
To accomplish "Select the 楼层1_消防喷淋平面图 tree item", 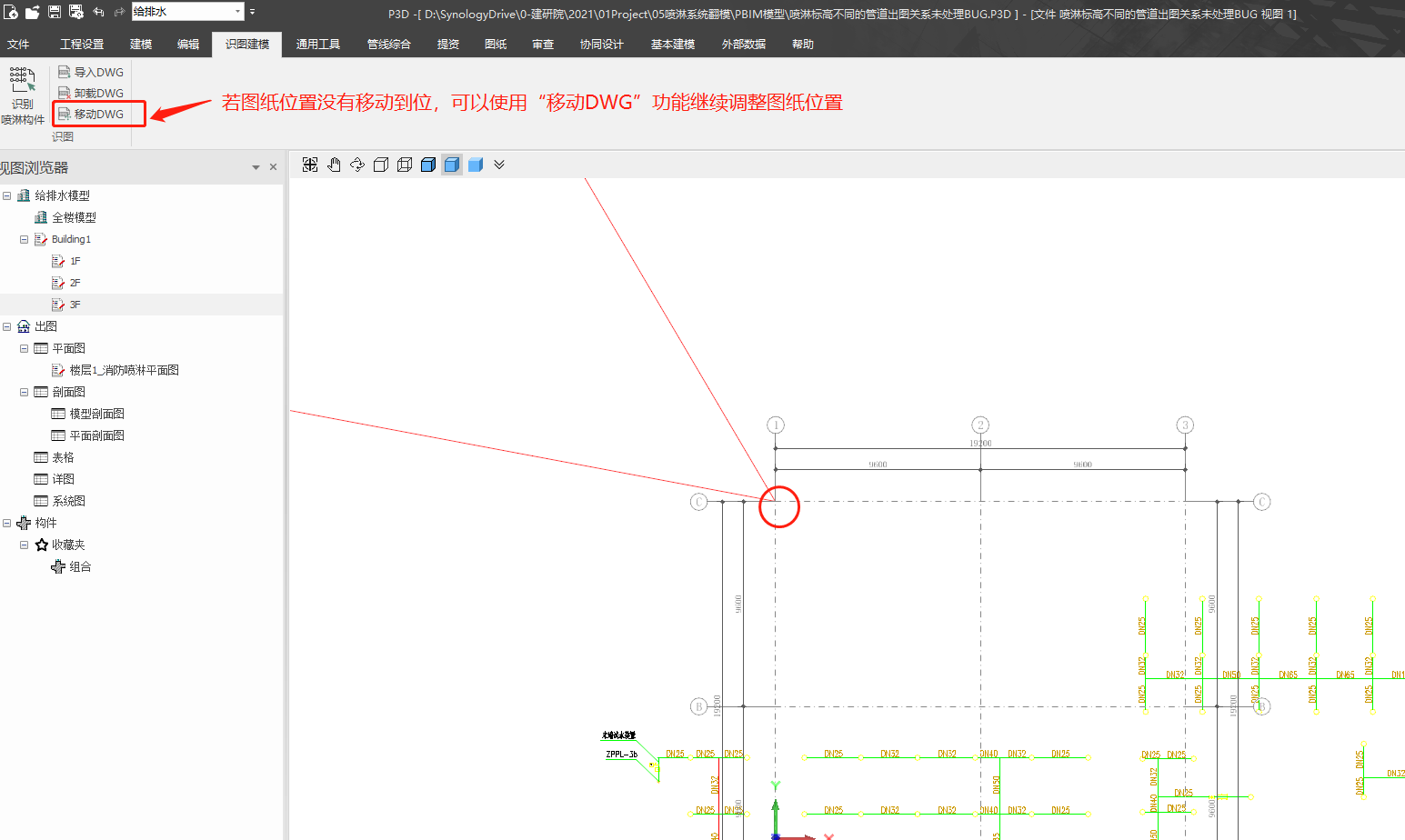I will [124, 371].
